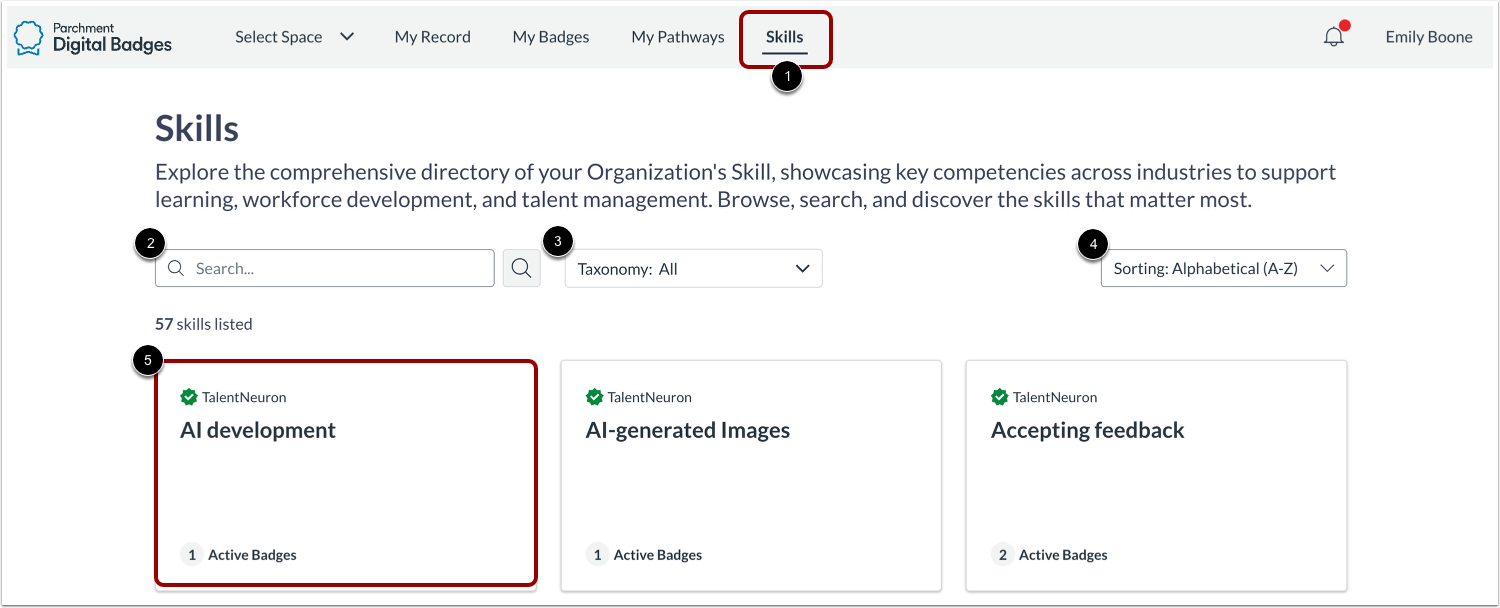
Task: Click the Active Badges count on AI development
Action: [x=191, y=555]
